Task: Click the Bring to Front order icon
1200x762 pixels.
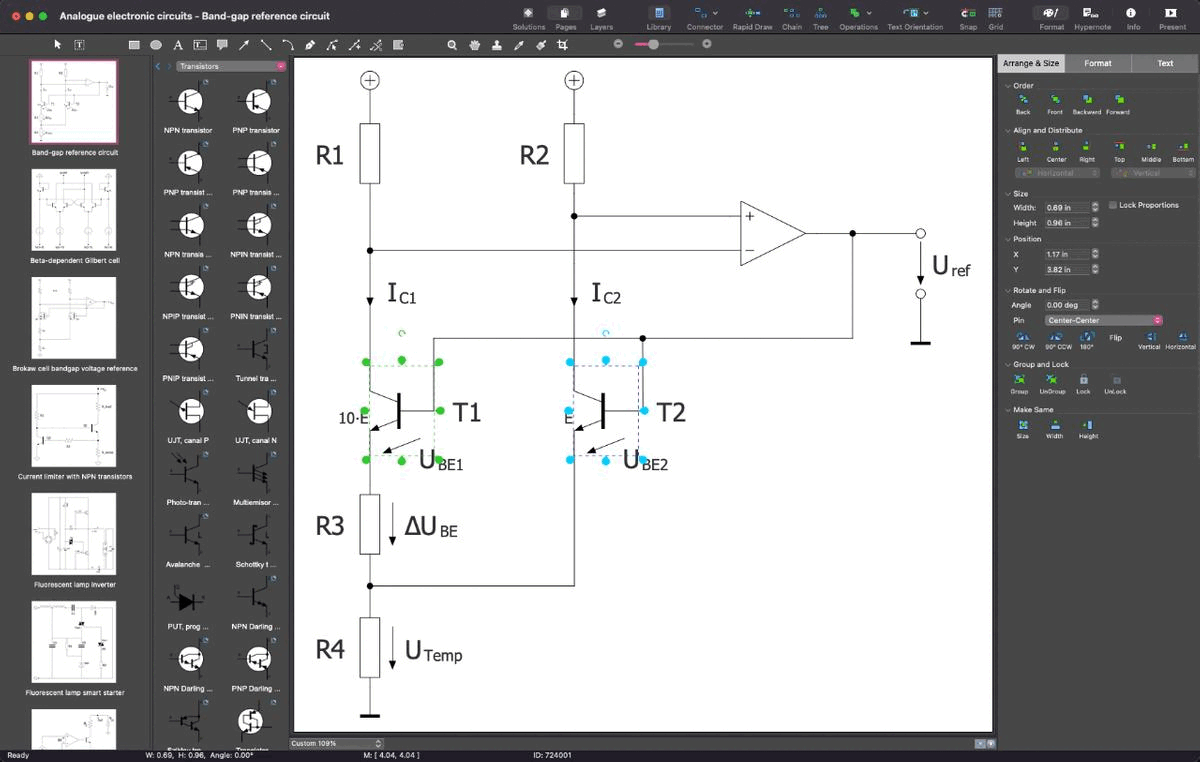Action: click(x=1055, y=100)
